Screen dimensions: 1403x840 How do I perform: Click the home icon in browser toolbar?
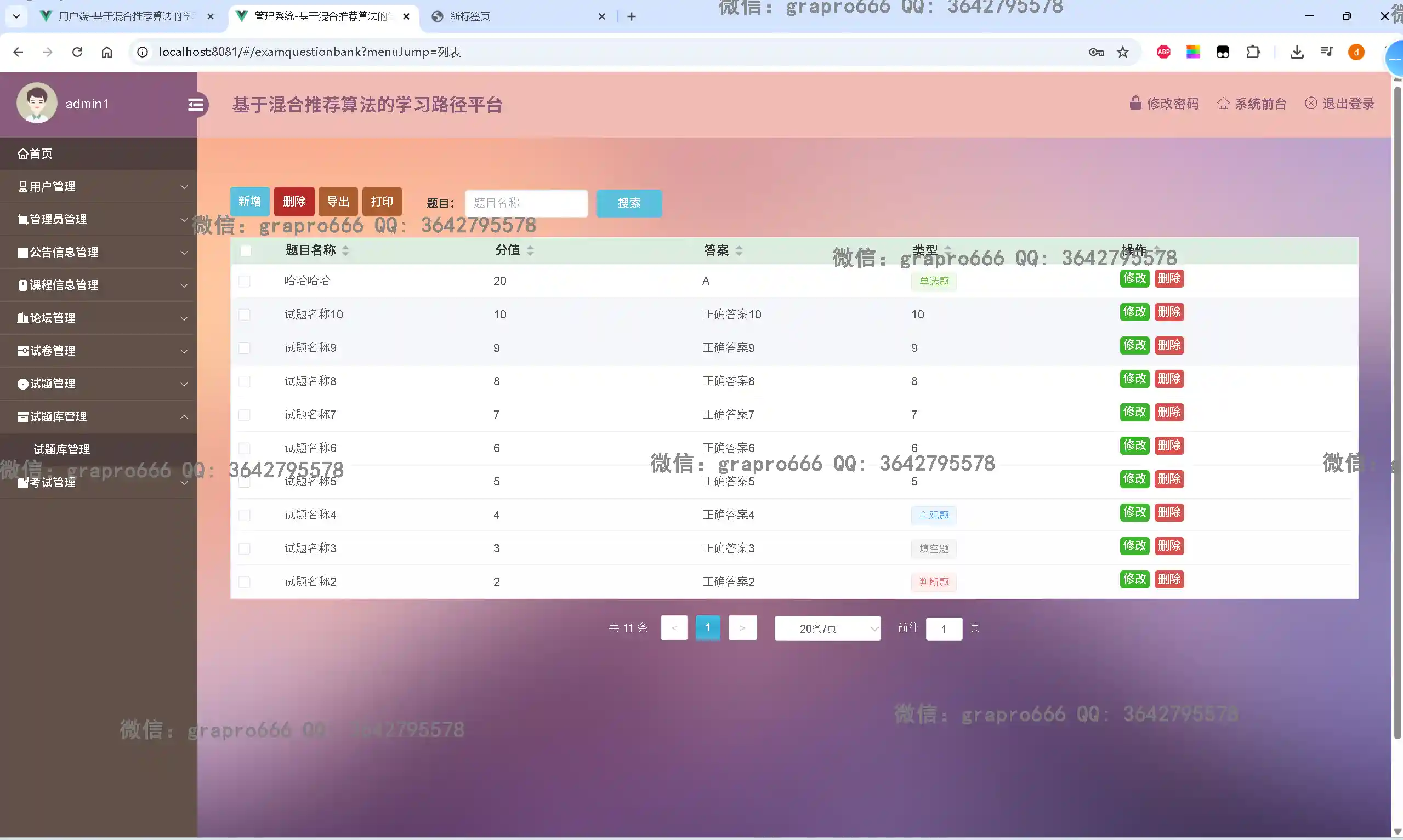point(106,52)
